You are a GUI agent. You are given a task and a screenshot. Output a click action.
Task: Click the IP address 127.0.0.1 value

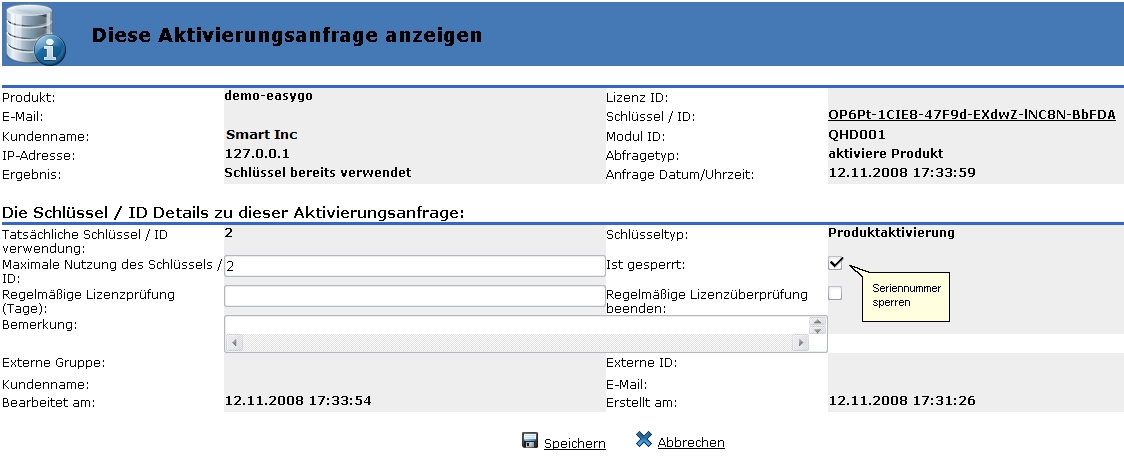[x=257, y=154]
